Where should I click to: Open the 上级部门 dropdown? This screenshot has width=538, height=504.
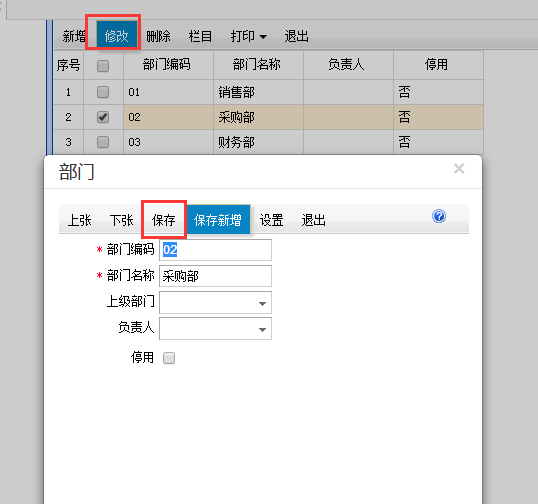(x=215, y=303)
